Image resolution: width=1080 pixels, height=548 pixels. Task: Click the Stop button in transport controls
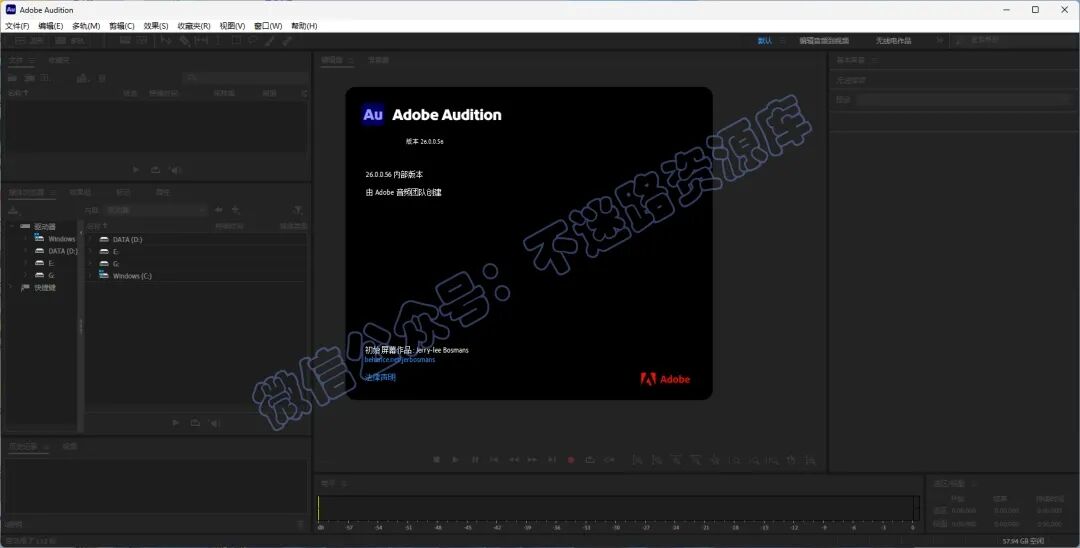pyautogui.click(x=436, y=459)
